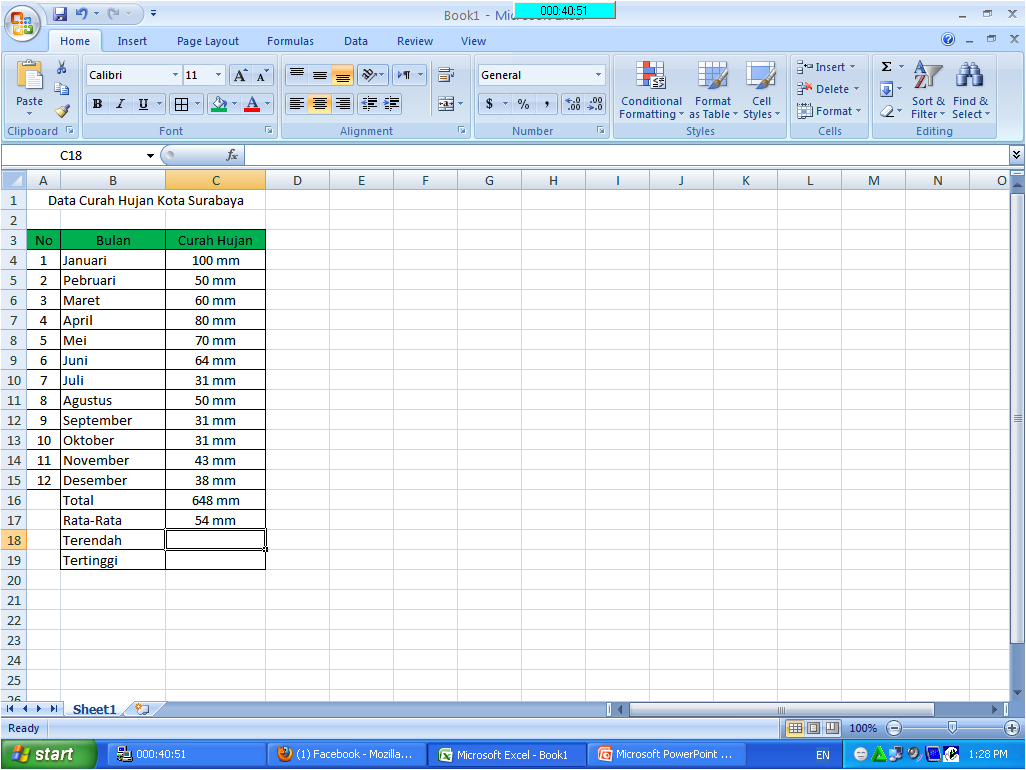Open Cell Styles gallery
The image size is (1026, 770).
(761, 90)
